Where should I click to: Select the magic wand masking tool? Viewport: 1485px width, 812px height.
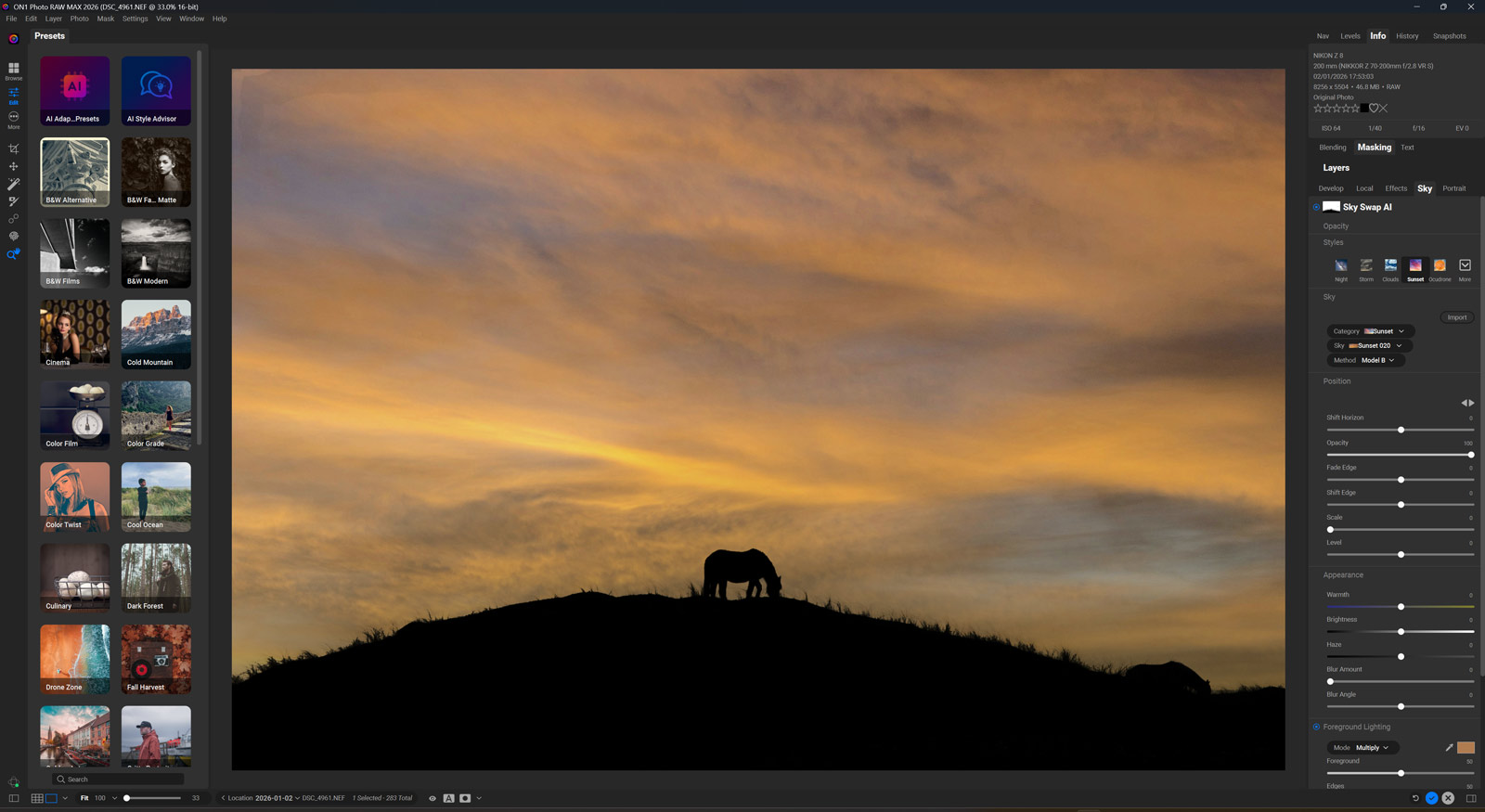[x=13, y=184]
